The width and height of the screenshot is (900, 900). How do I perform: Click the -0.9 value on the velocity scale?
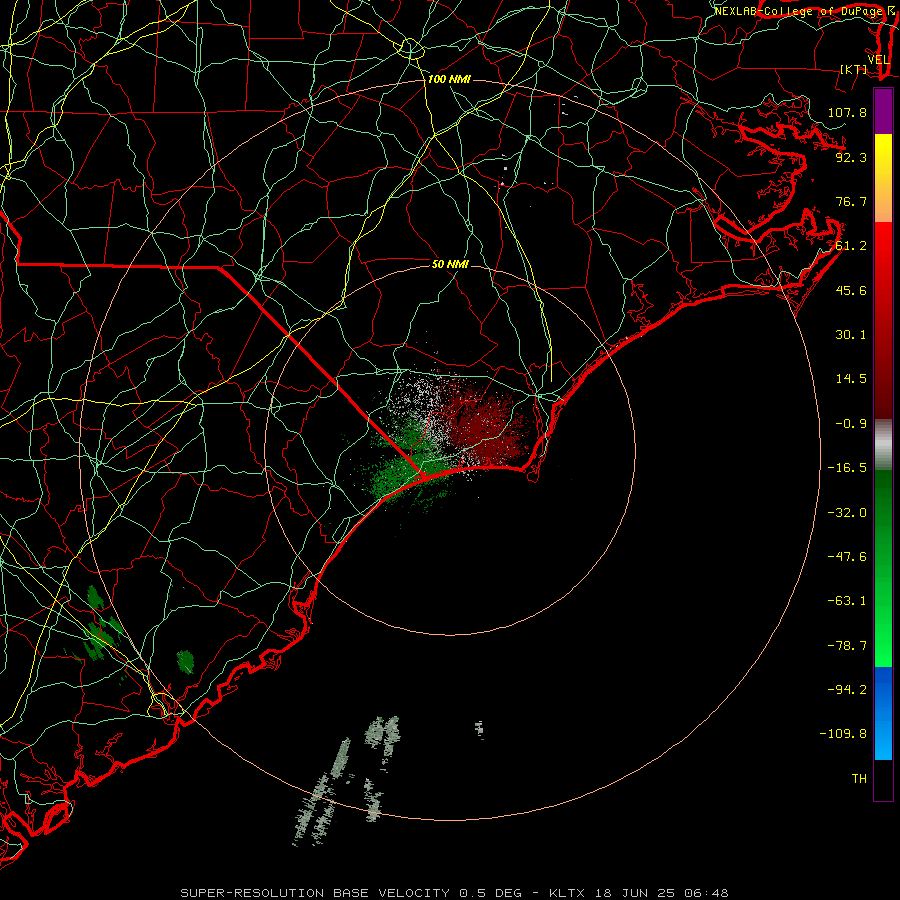tap(851, 424)
